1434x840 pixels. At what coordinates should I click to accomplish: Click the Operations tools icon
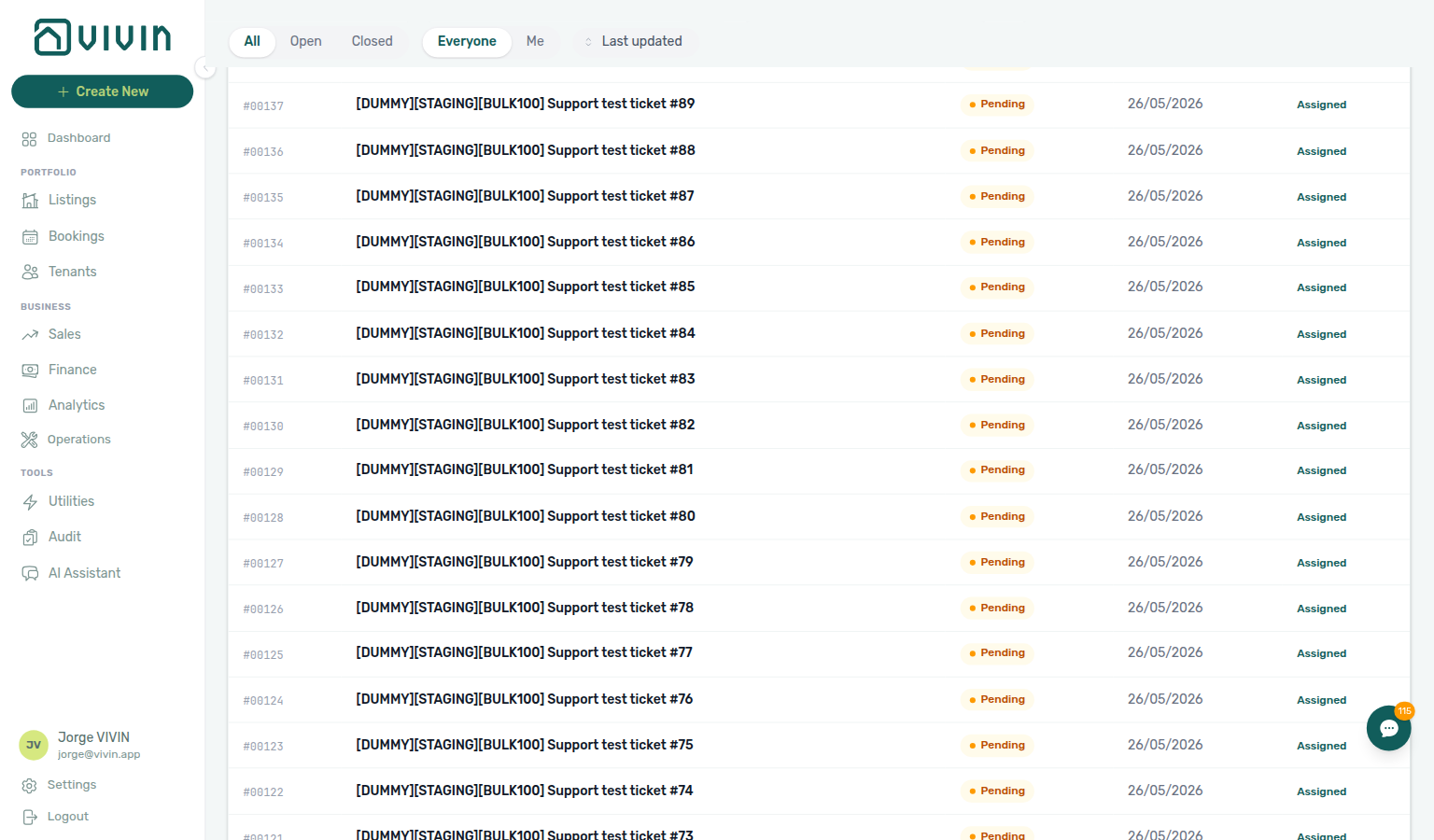[x=29, y=440]
